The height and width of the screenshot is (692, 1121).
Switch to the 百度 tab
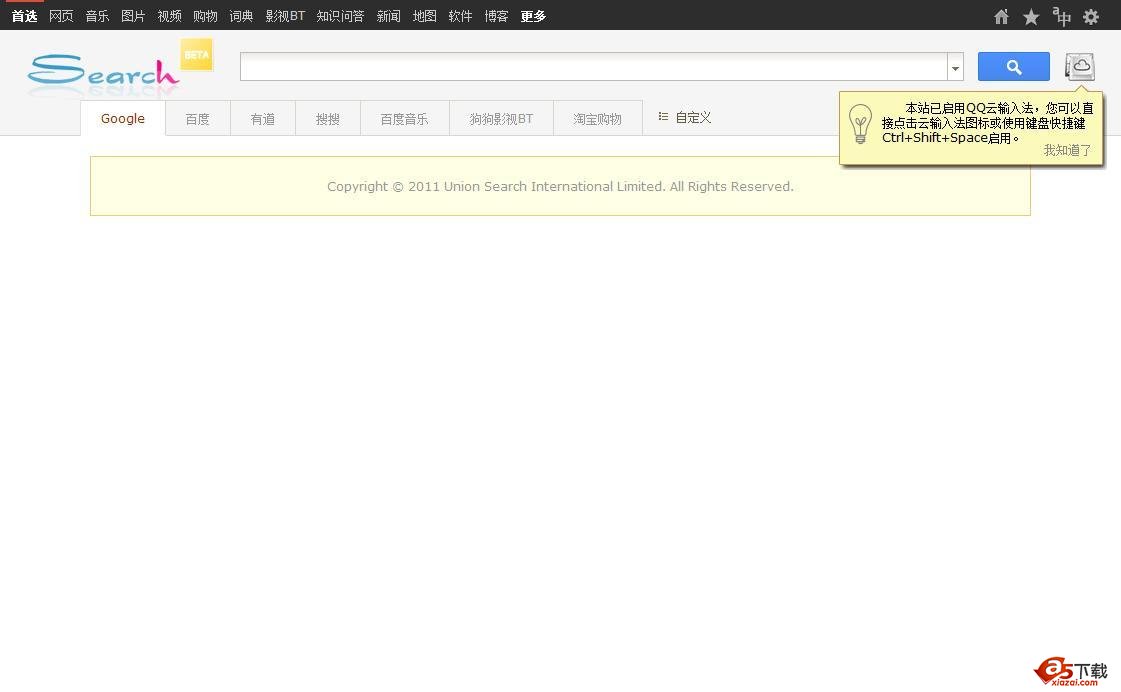point(197,119)
